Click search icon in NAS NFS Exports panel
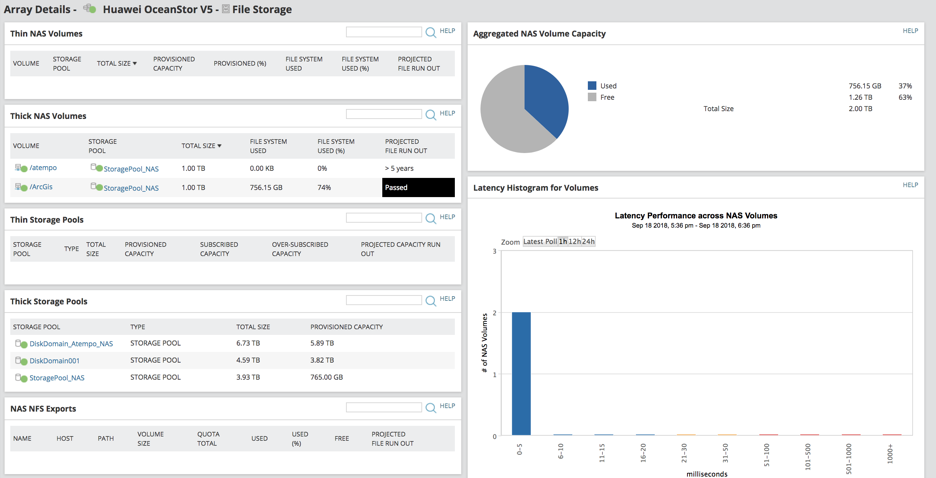 coord(430,408)
